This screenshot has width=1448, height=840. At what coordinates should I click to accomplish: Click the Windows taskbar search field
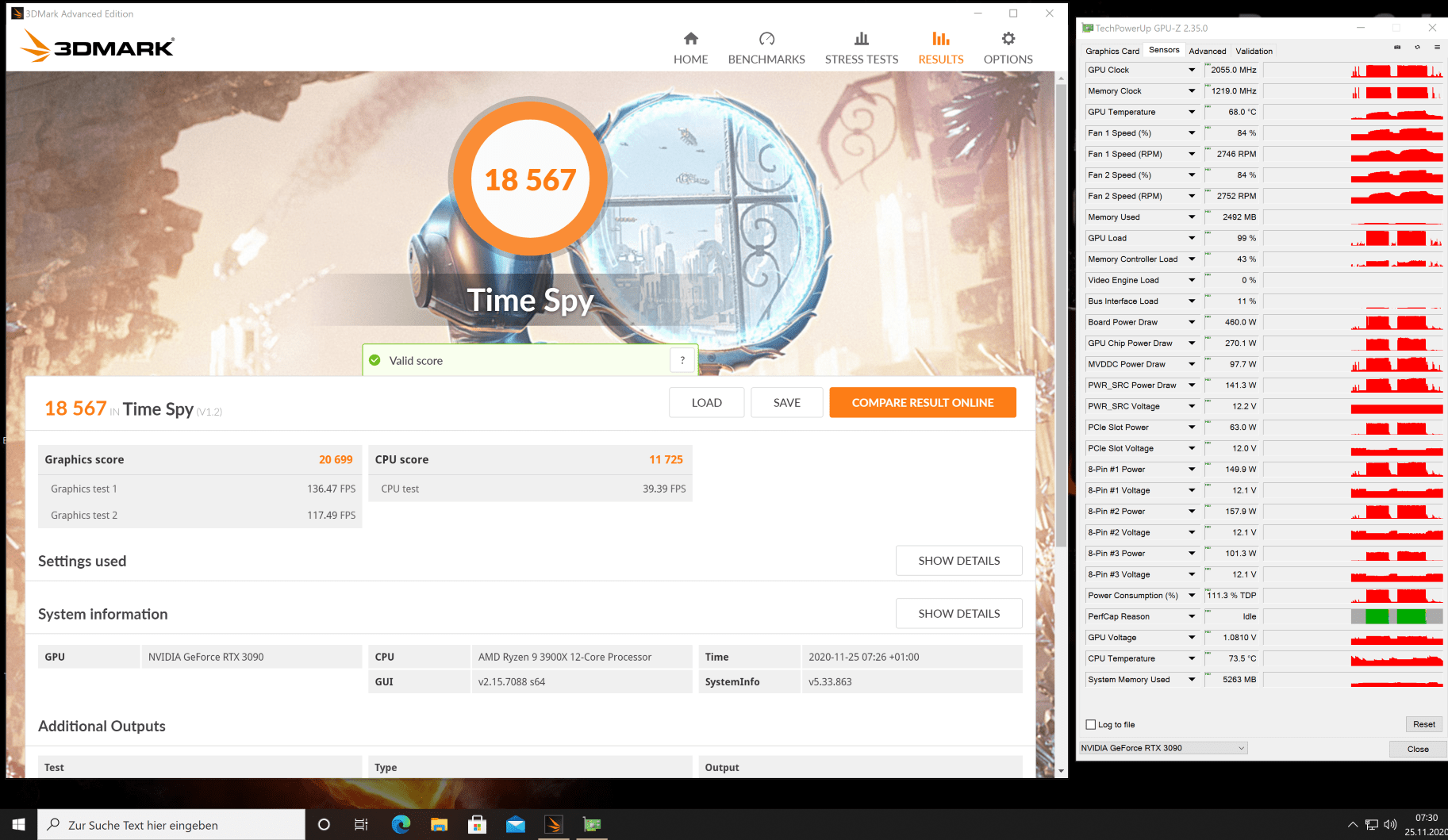point(171,825)
